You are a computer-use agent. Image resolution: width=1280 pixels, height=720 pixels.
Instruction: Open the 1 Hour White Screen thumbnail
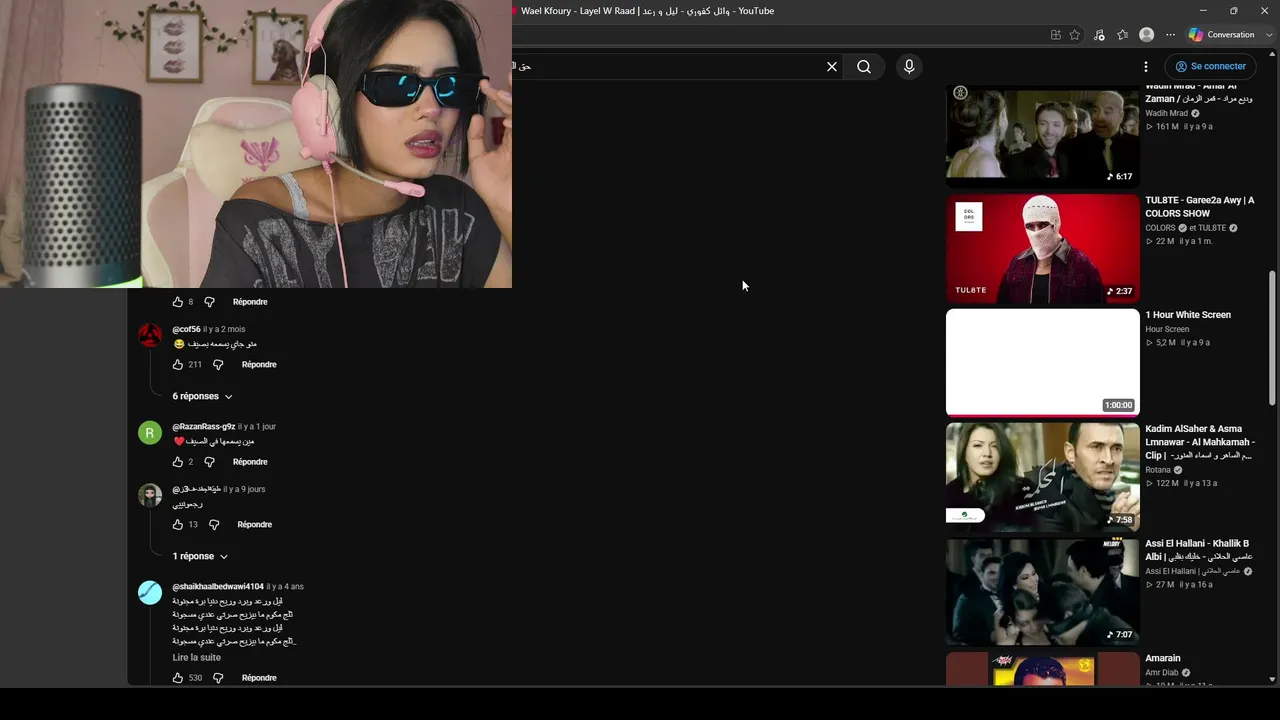click(x=1043, y=362)
